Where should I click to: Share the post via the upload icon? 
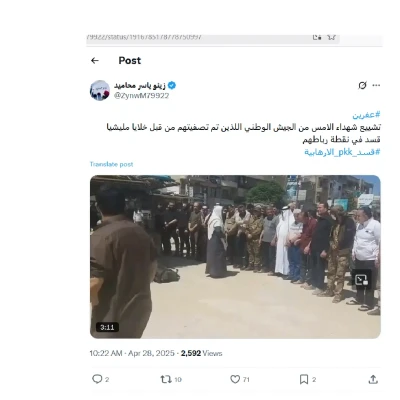373,379
